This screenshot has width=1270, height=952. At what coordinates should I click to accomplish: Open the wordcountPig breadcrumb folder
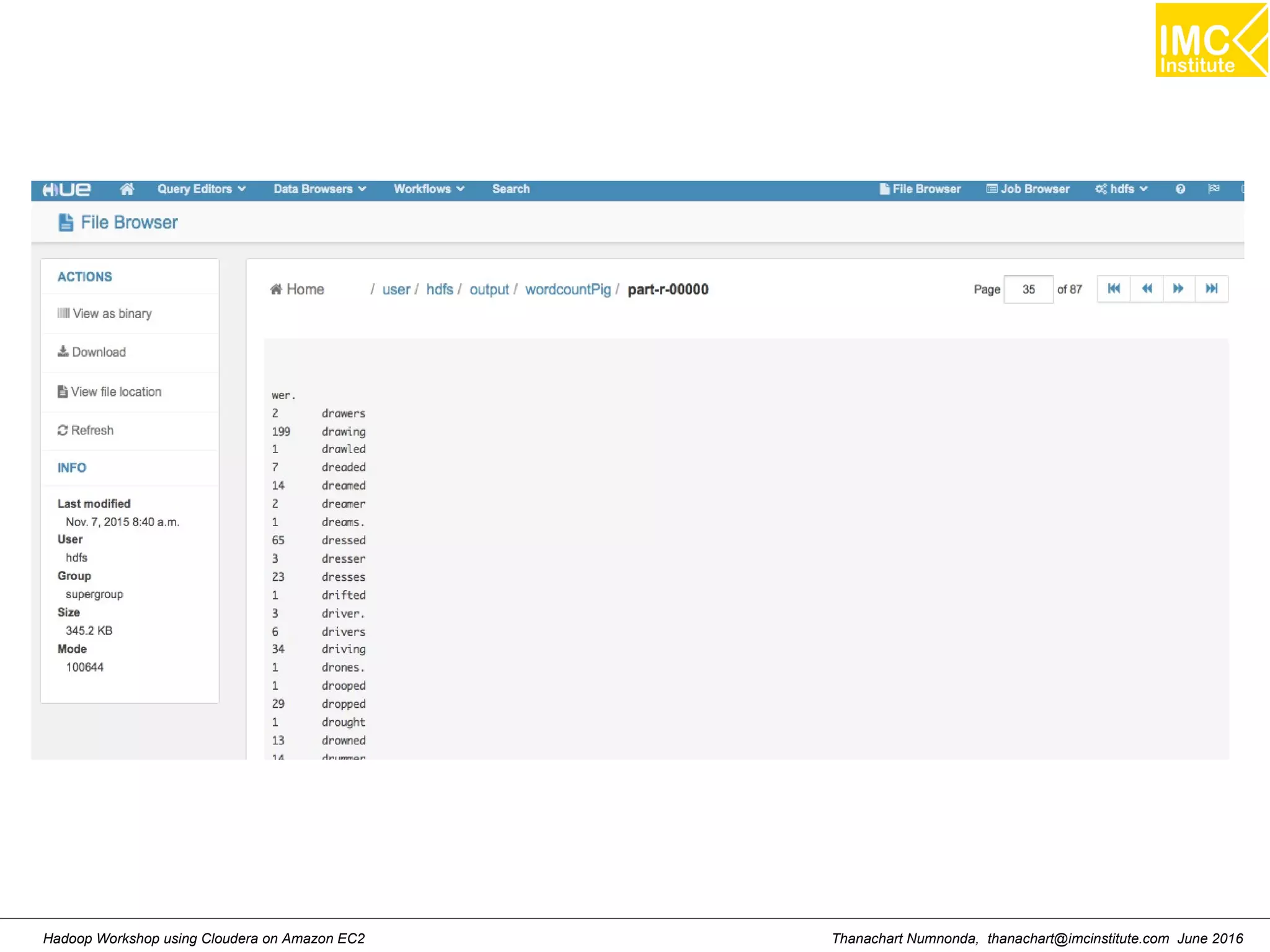pos(568,289)
